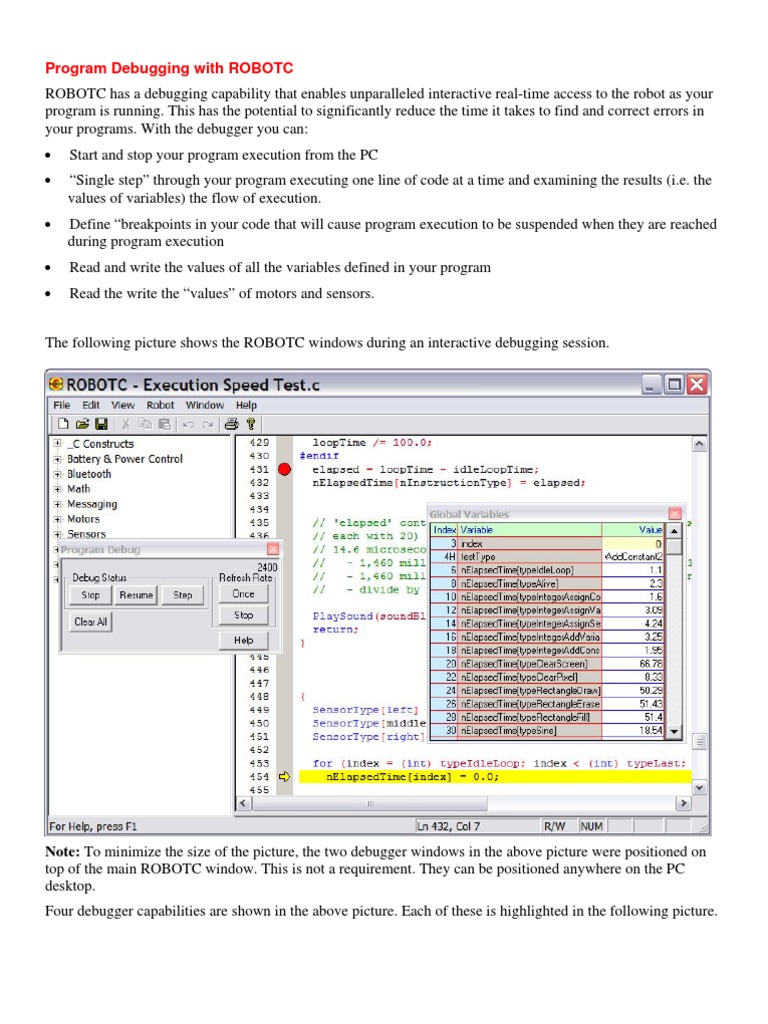The image size is (768, 1024).
Task: Click the Cut scissors icon
Action: (125, 424)
